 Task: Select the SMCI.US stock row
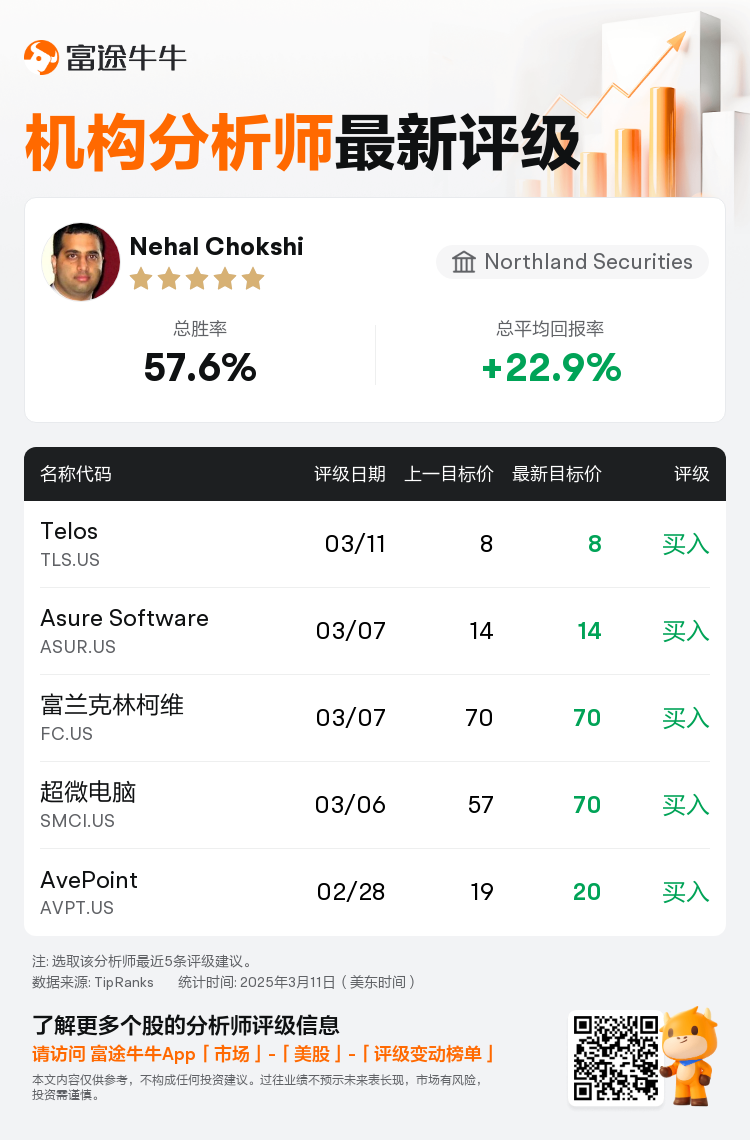click(x=375, y=805)
